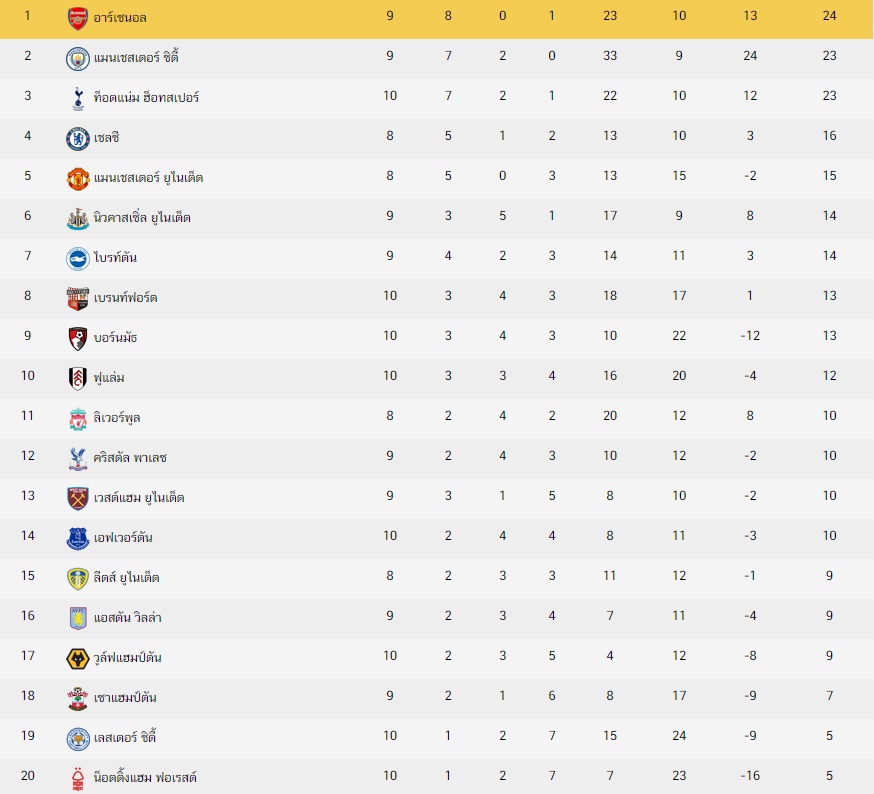Image resolution: width=874 pixels, height=794 pixels.
Task: Click the Brentford club crest
Action: tap(77, 298)
